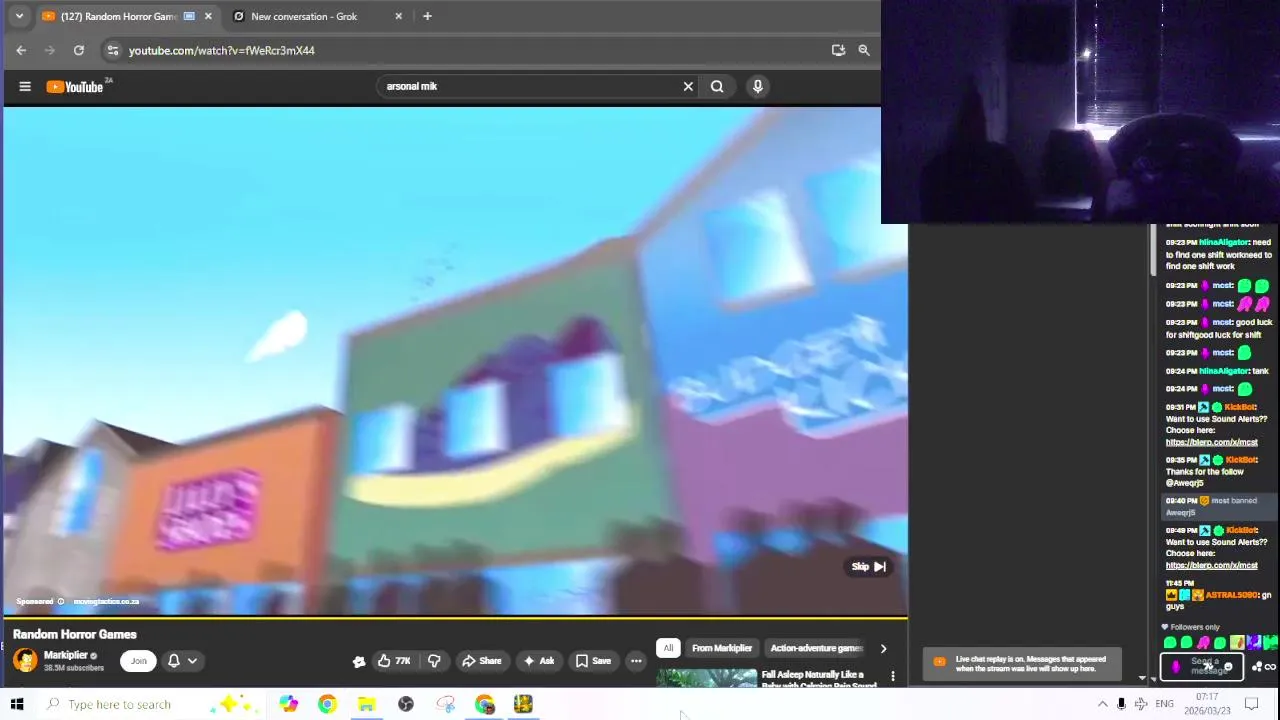Viewport: 1280px width, 720px height.
Task: Join the Markiplier channel membership
Action: [138, 660]
